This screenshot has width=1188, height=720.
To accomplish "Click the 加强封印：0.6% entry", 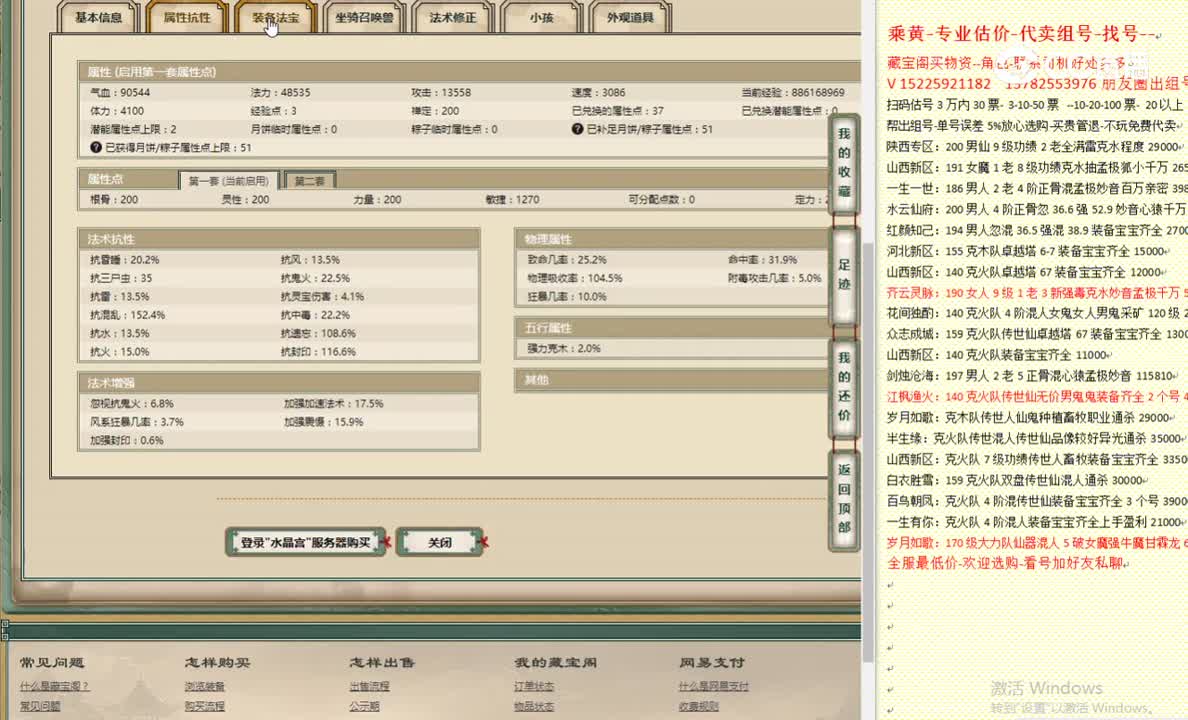I will coord(127,440).
